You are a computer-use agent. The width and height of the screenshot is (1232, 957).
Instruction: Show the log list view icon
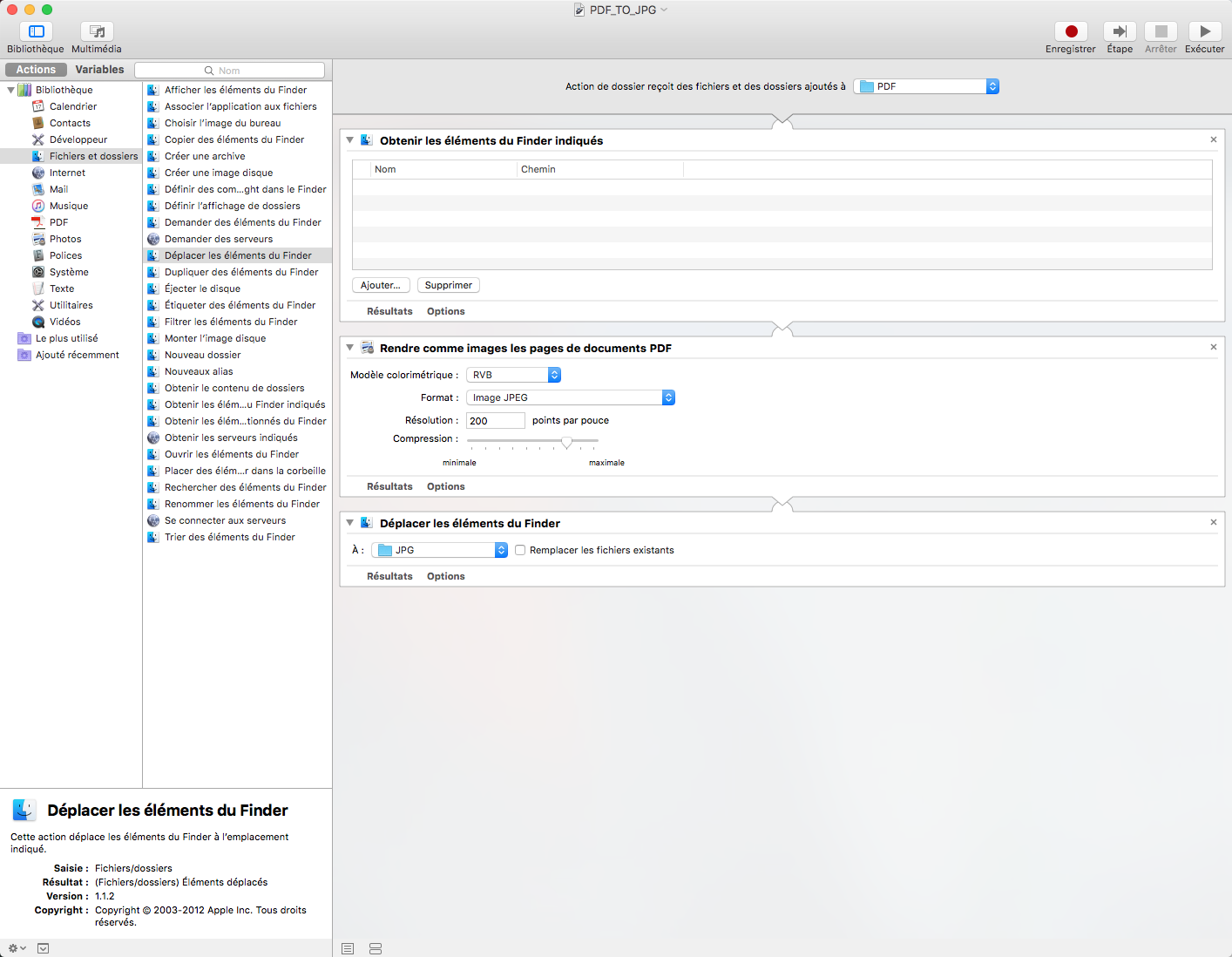348,948
